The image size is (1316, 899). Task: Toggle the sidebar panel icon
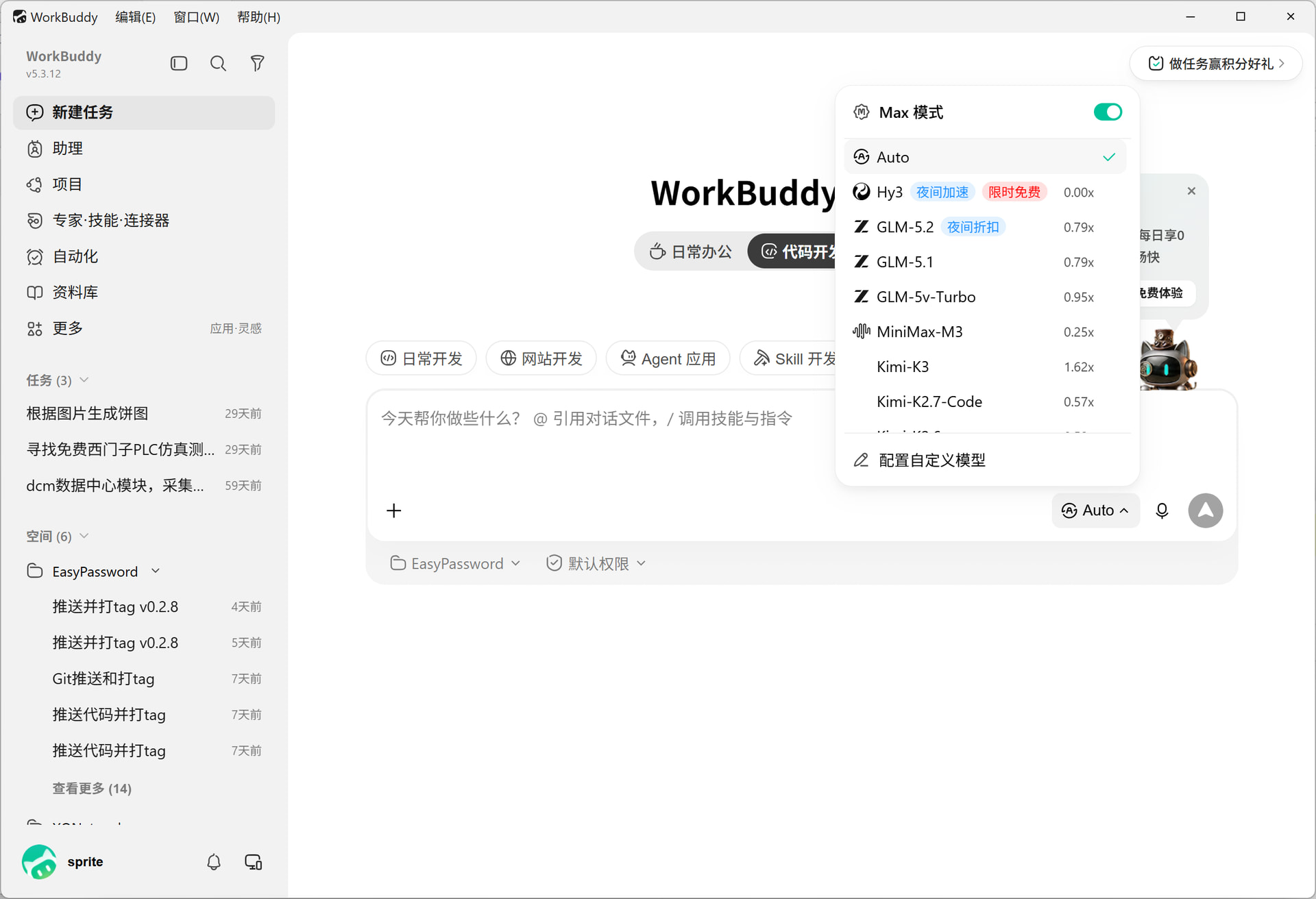[x=179, y=64]
